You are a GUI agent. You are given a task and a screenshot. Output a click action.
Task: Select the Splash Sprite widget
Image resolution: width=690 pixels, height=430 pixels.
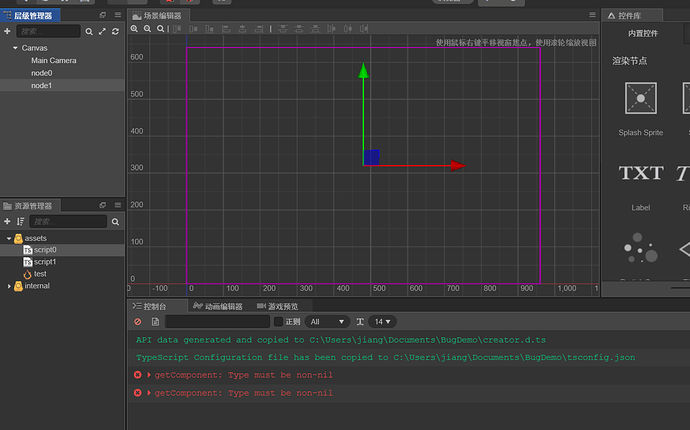click(x=641, y=98)
